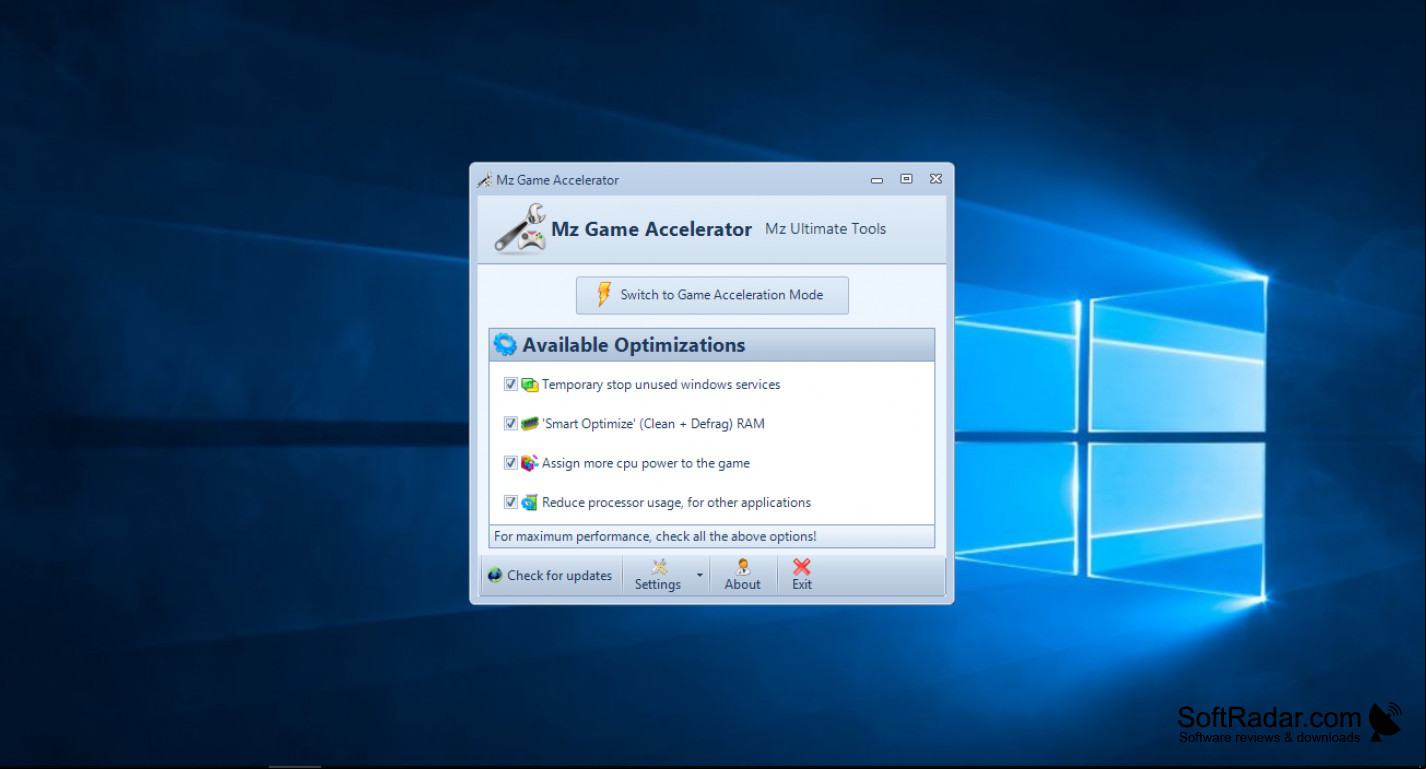The width and height of the screenshot is (1426, 769).
Task: Uncheck Temporary stop unused windows services
Action: pos(511,384)
